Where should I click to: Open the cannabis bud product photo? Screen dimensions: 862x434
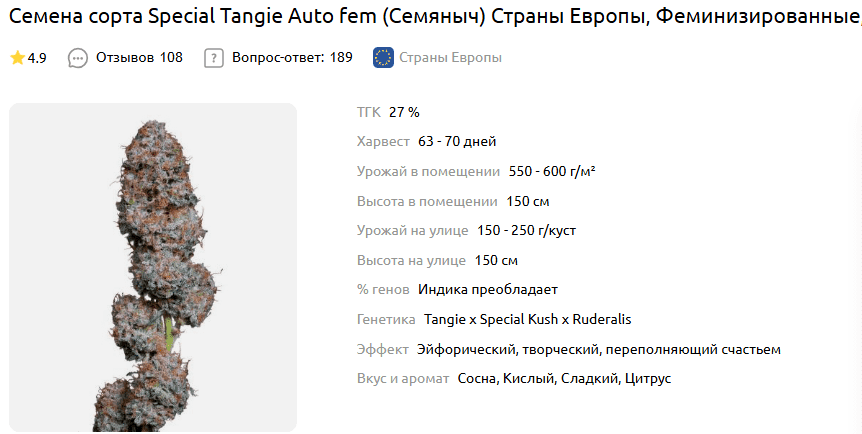pos(153,267)
